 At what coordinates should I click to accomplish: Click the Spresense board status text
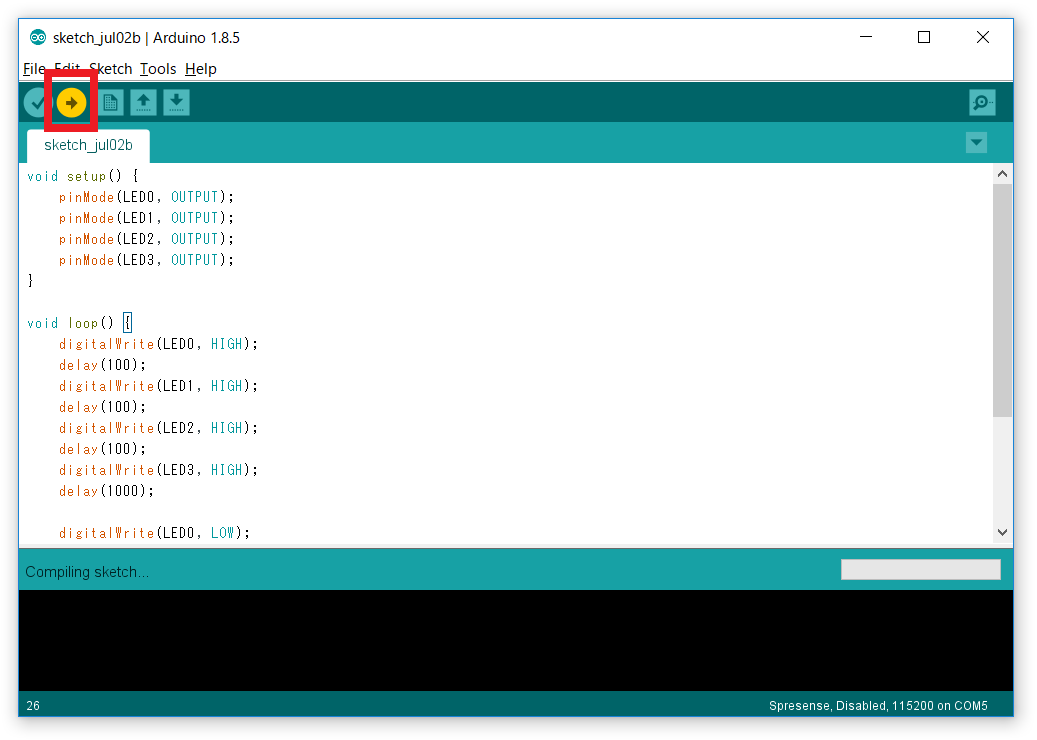(877, 706)
